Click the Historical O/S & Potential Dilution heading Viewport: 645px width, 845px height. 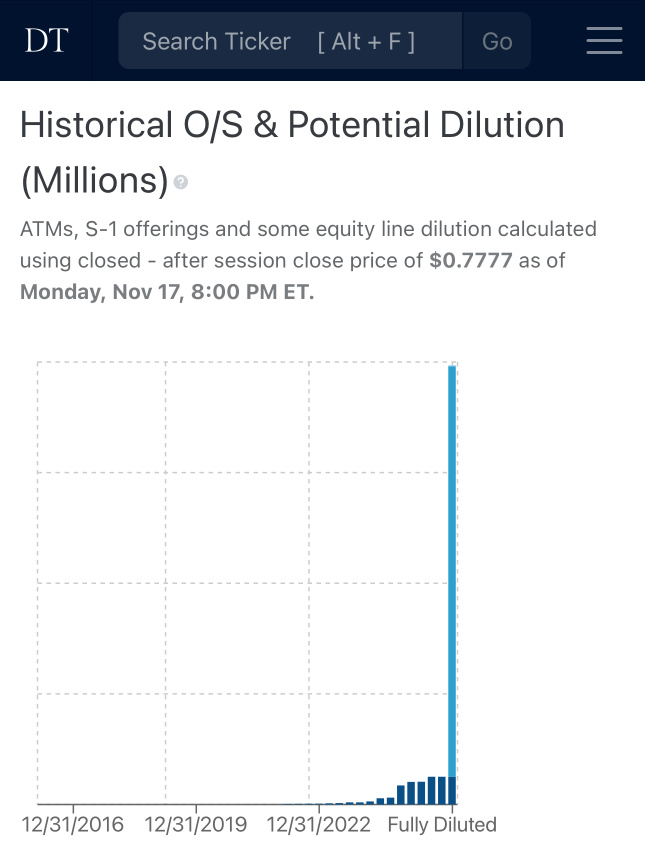292,126
